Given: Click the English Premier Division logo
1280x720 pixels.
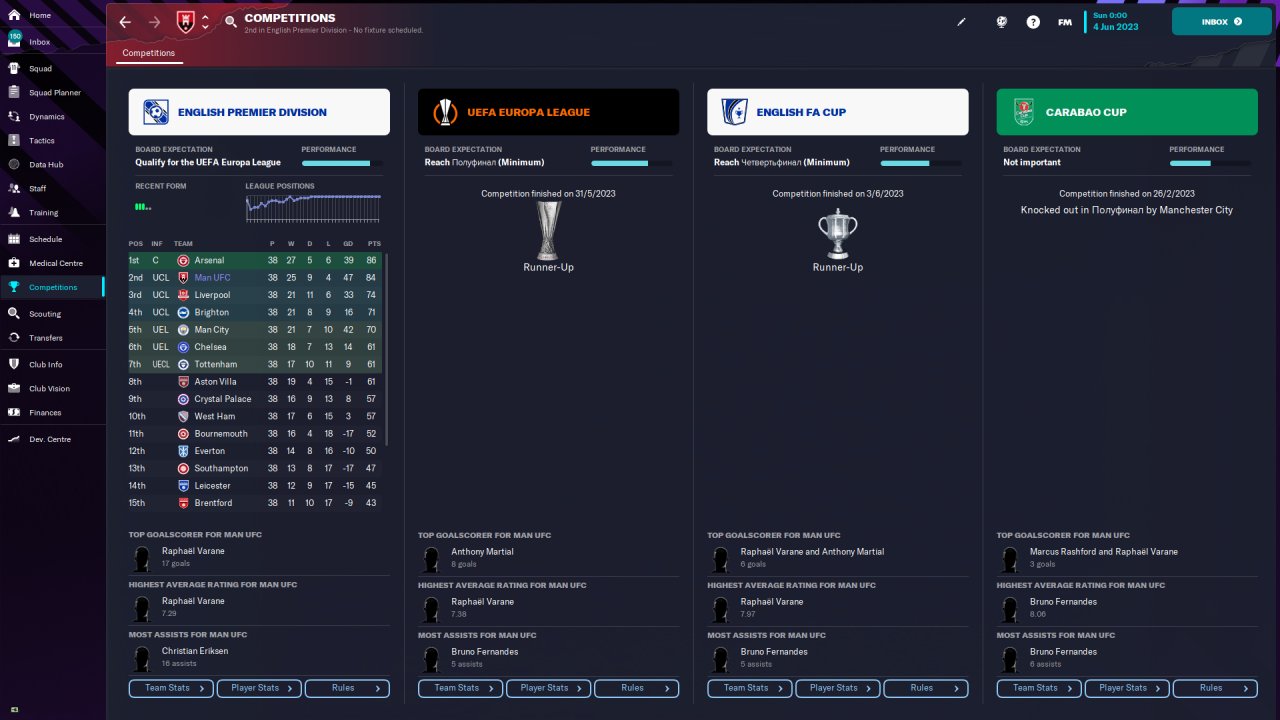Looking at the screenshot, I should 155,112.
